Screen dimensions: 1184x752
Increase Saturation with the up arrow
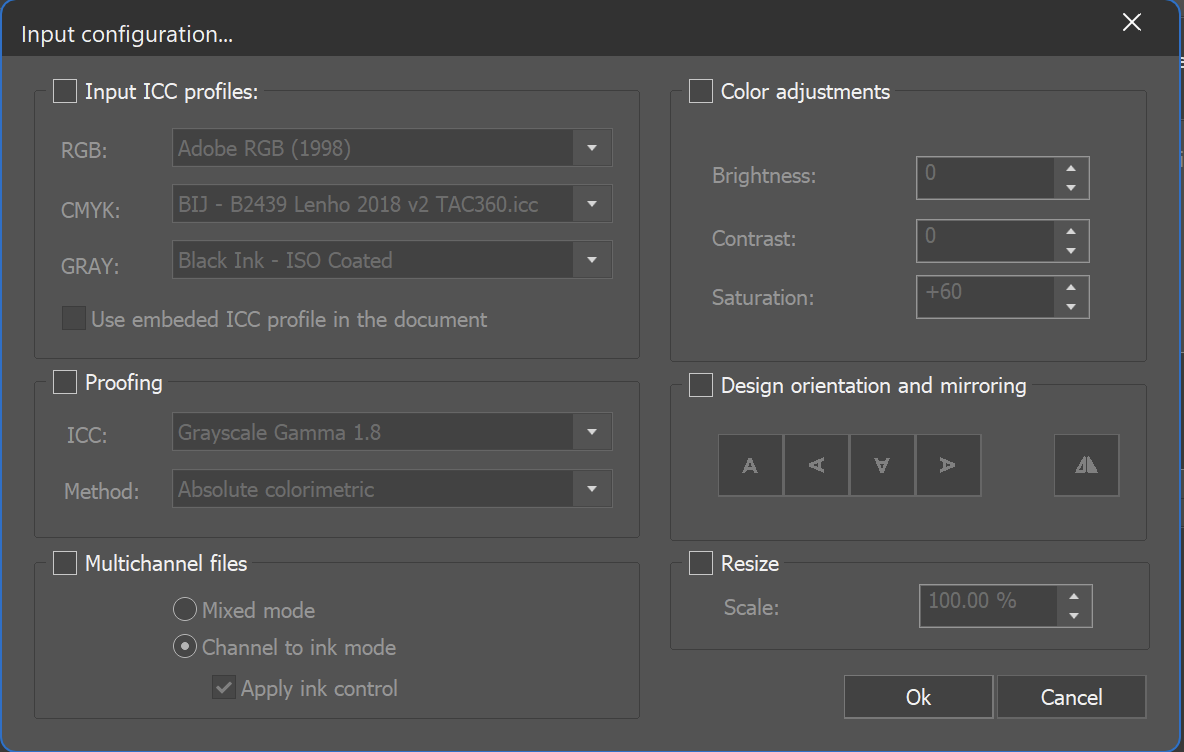point(1071,288)
